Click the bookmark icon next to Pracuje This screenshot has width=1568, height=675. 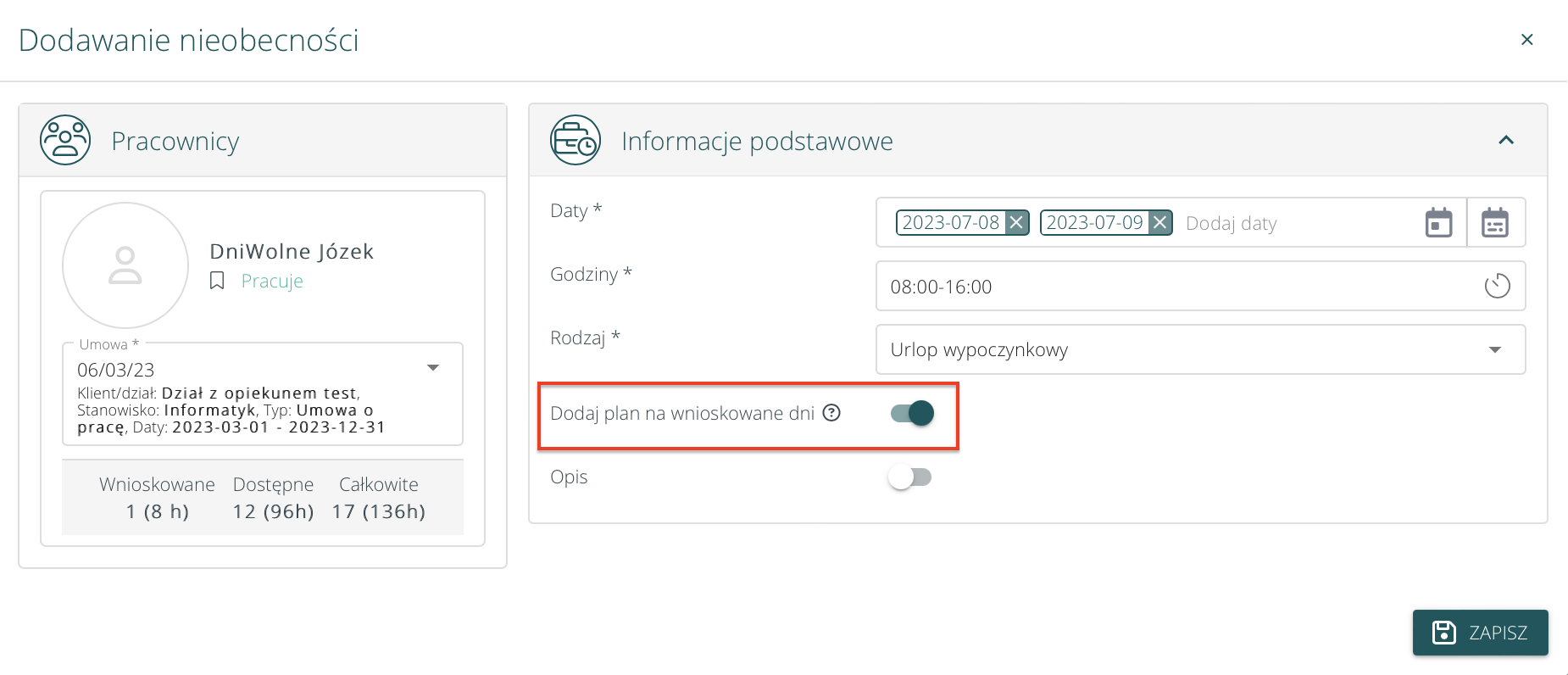[217, 281]
